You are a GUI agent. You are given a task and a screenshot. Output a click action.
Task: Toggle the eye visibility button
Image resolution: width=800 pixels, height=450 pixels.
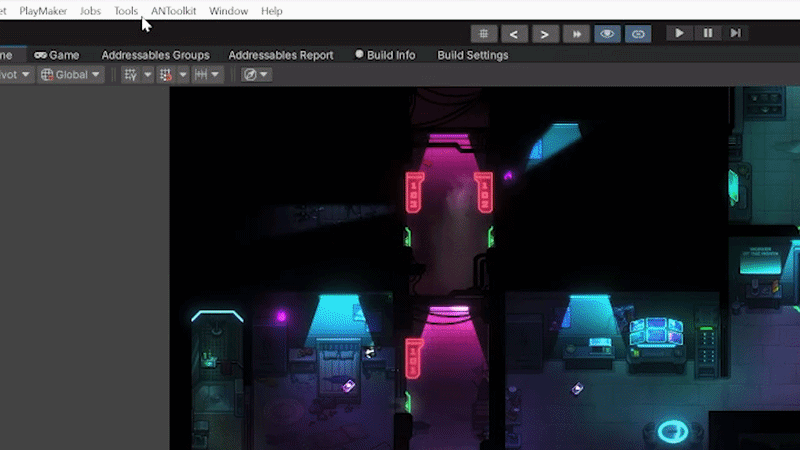(606, 34)
